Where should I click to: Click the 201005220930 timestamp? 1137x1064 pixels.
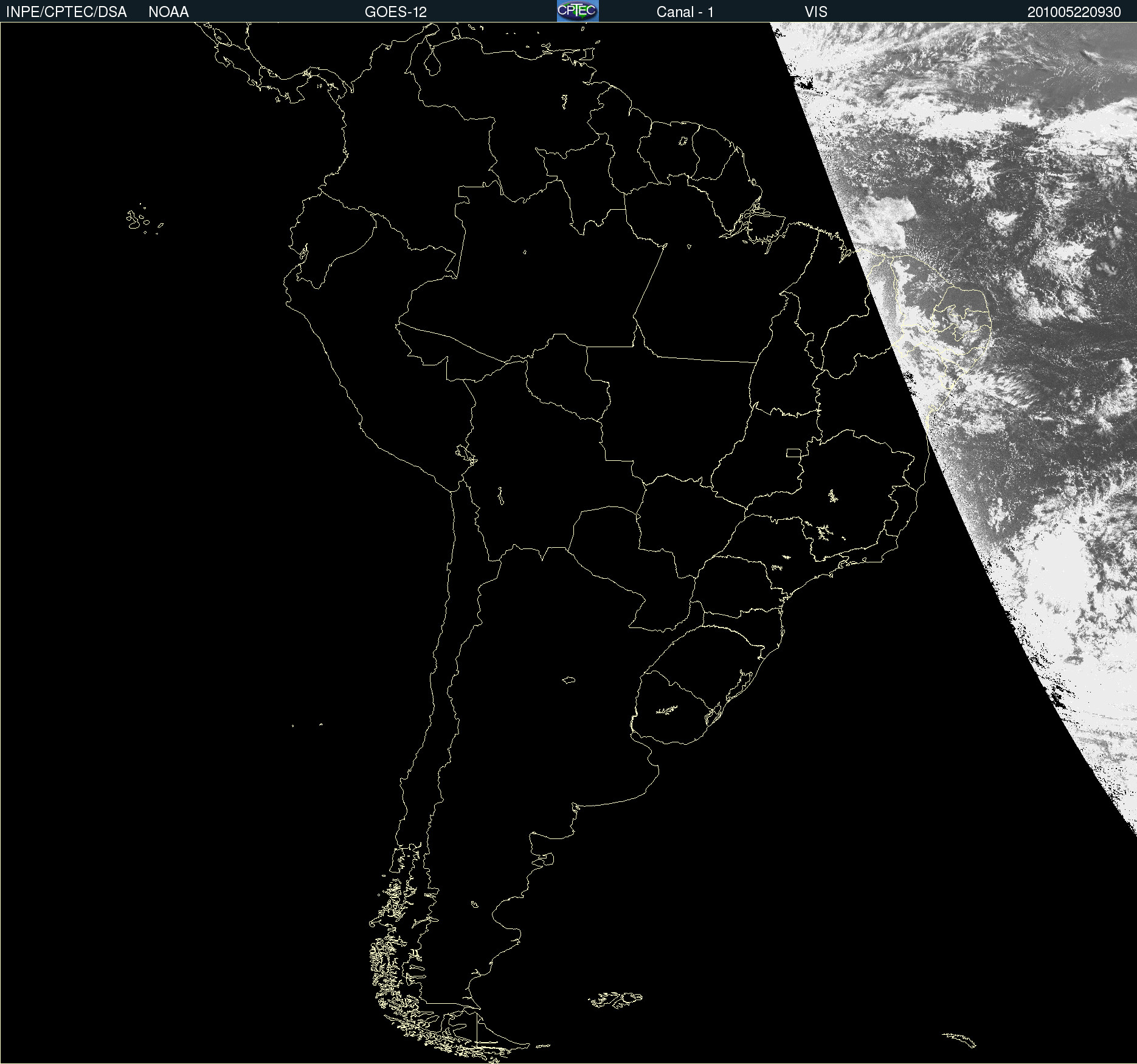tap(1074, 12)
